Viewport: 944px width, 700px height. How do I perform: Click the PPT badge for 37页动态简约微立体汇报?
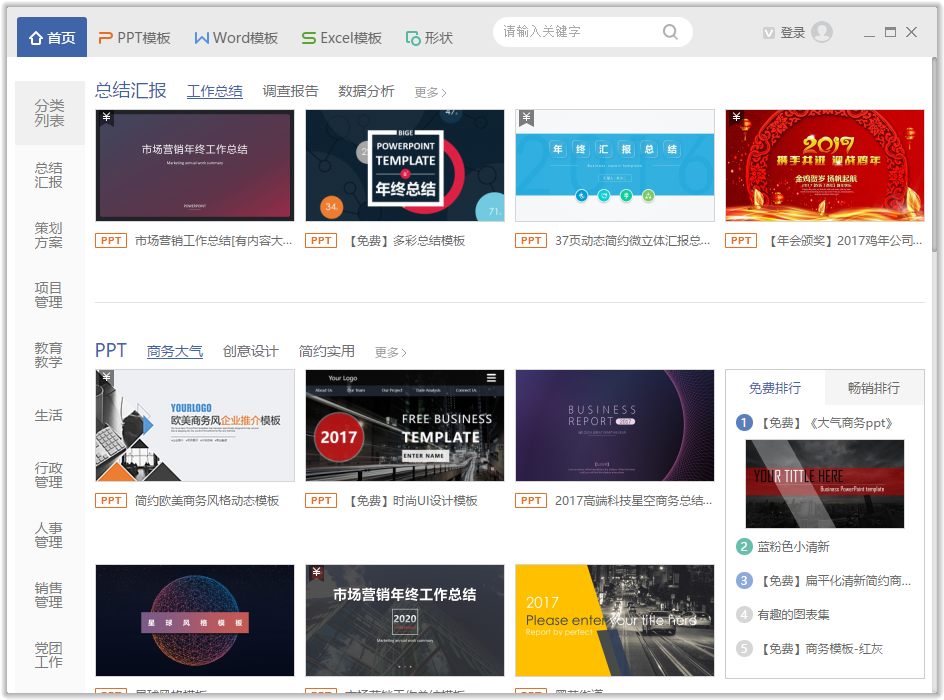click(531, 241)
